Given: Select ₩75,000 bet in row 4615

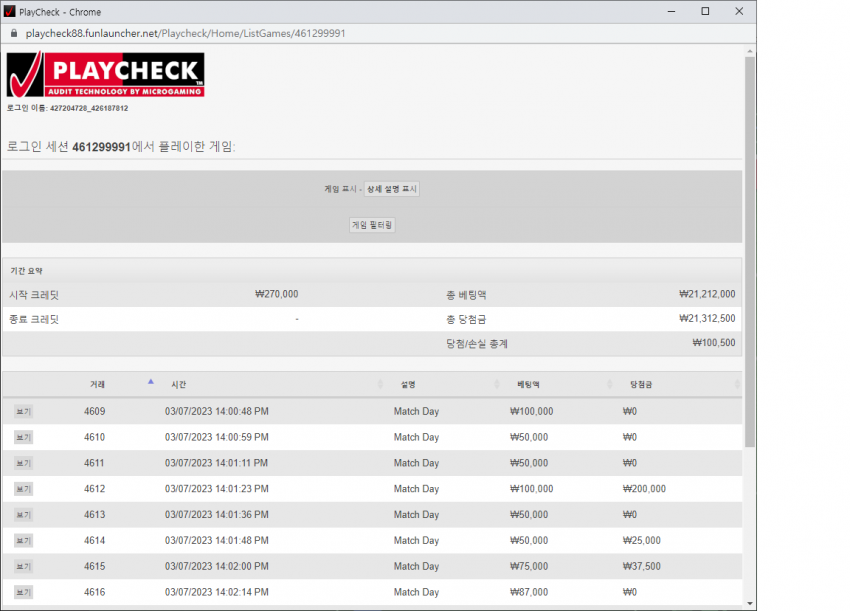Looking at the screenshot, I should (x=529, y=566).
